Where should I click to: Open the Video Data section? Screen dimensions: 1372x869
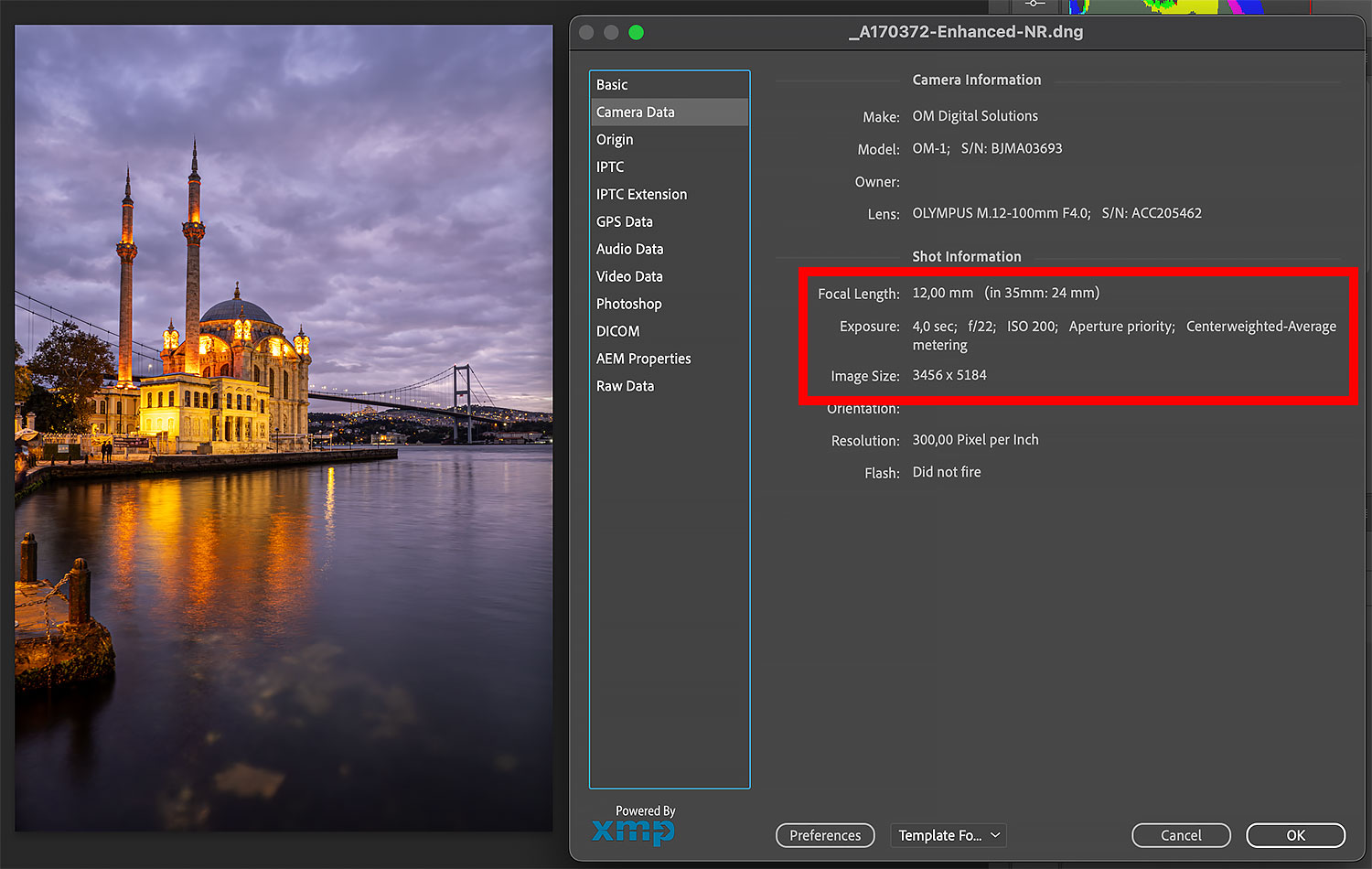(x=629, y=277)
